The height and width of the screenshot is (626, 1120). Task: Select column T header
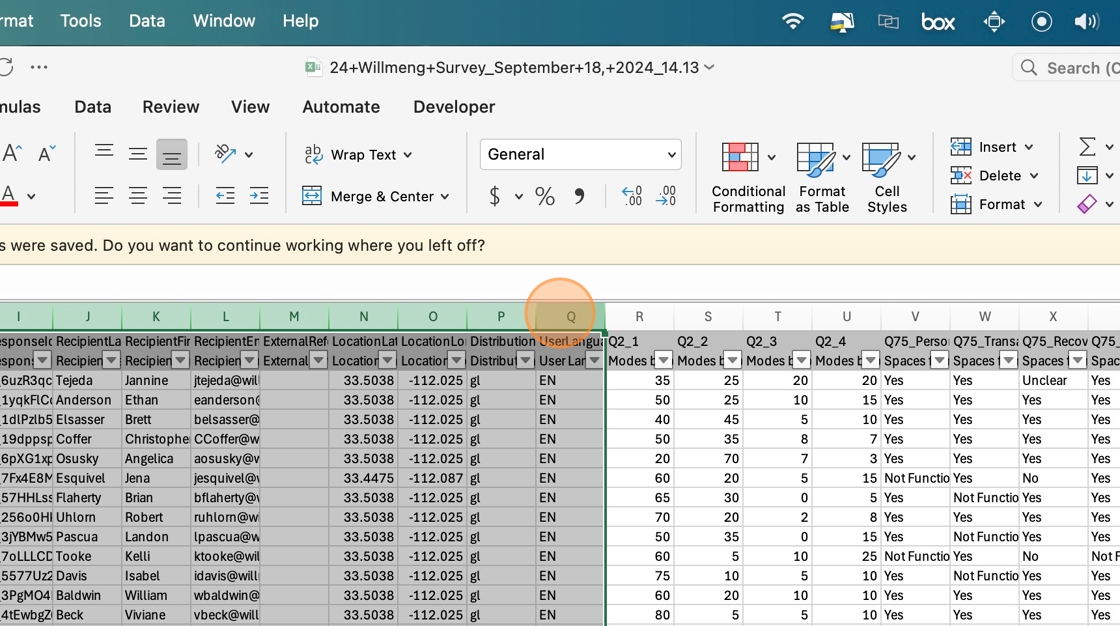pos(777,317)
